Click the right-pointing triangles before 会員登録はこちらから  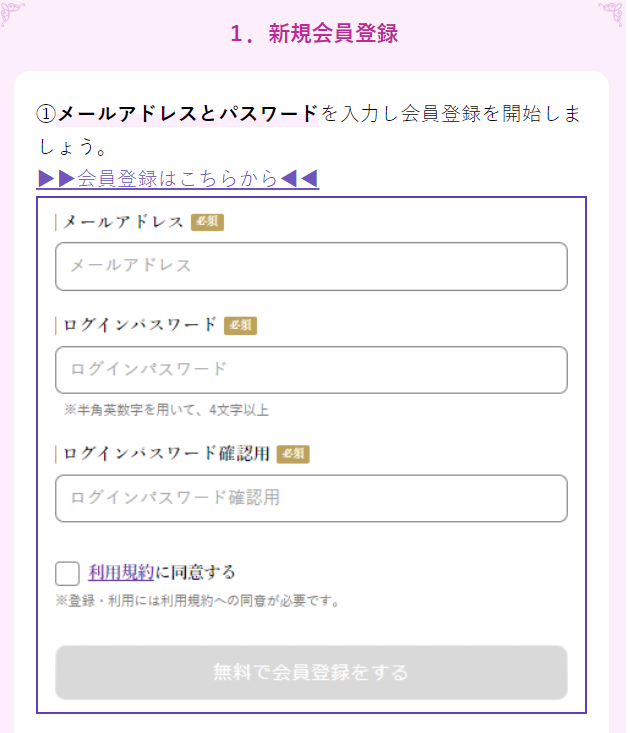tap(56, 179)
